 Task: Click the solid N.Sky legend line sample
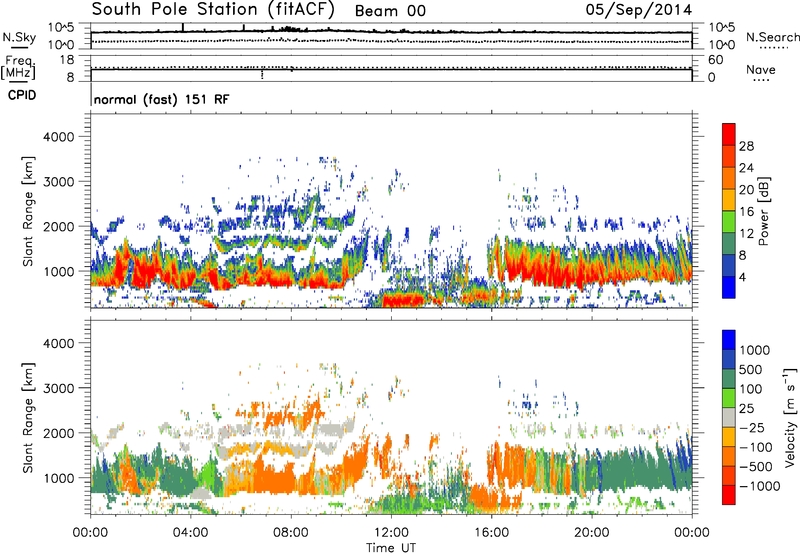pyautogui.click(x=19, y=47)
